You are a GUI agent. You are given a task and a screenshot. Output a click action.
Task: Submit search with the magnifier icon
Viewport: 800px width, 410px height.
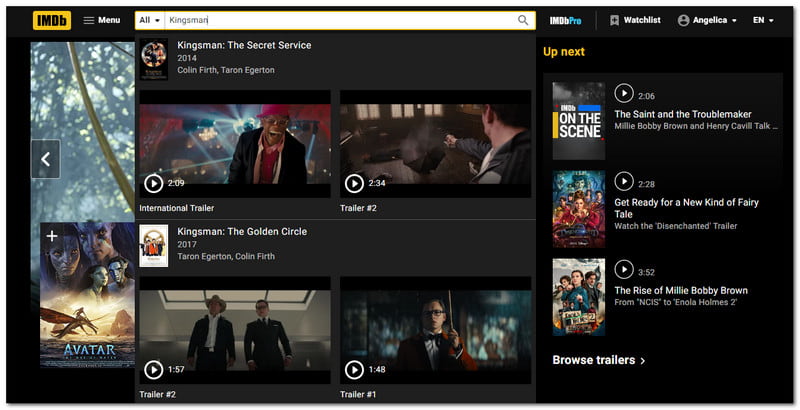coord(523,20)
